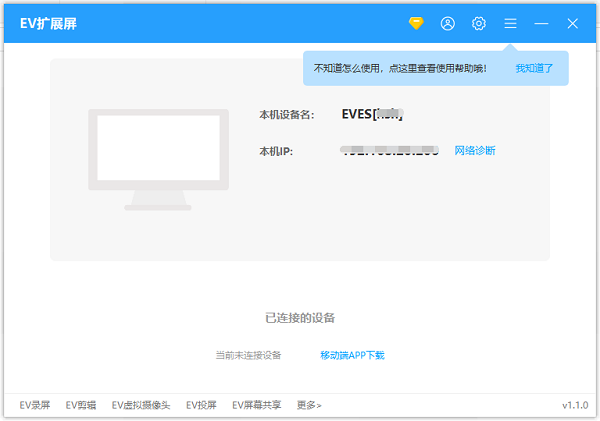Open EV投屏 from the bottom bar

pos(201,405)
